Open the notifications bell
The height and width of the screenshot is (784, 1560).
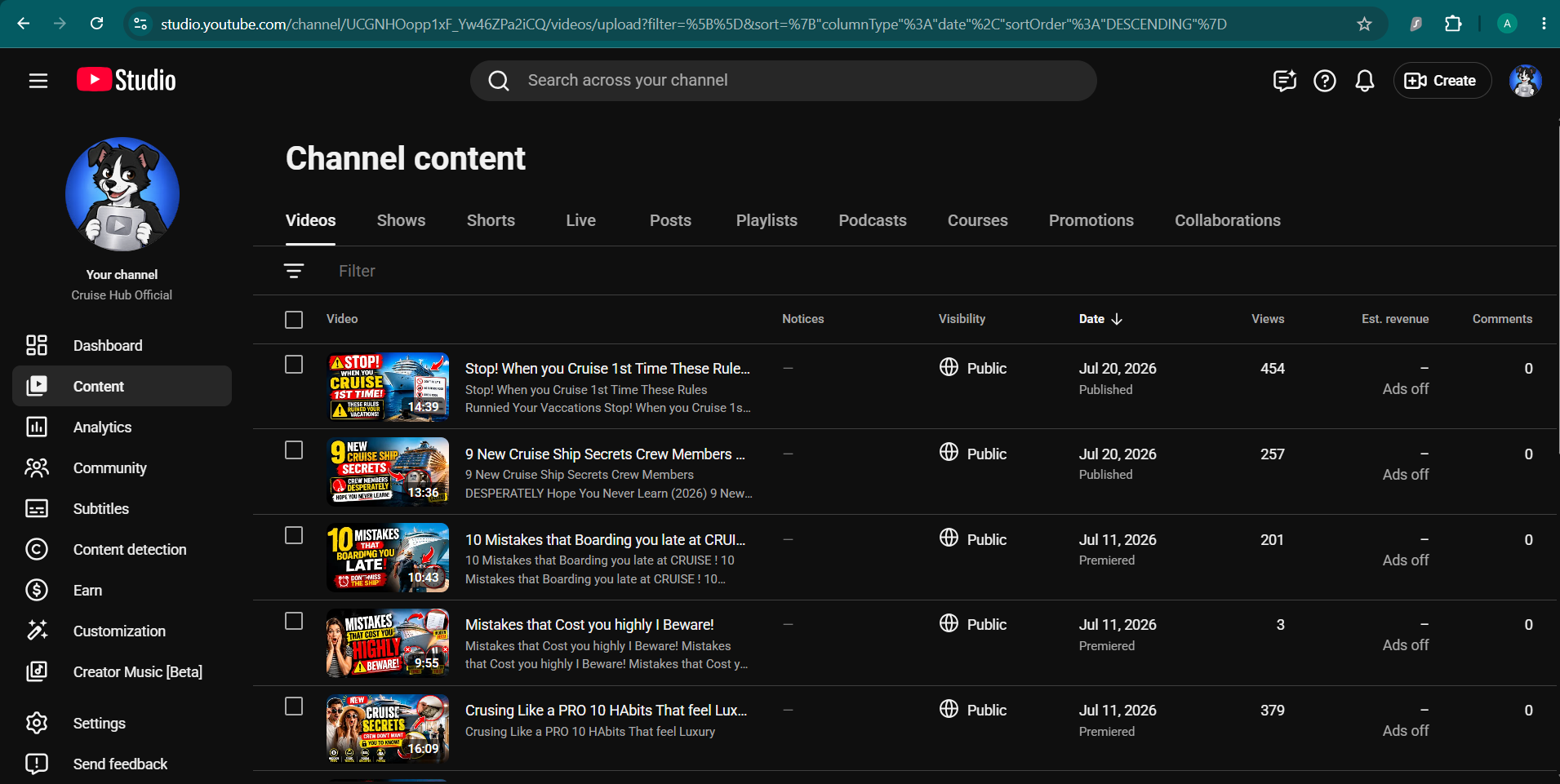[1365, 81]
